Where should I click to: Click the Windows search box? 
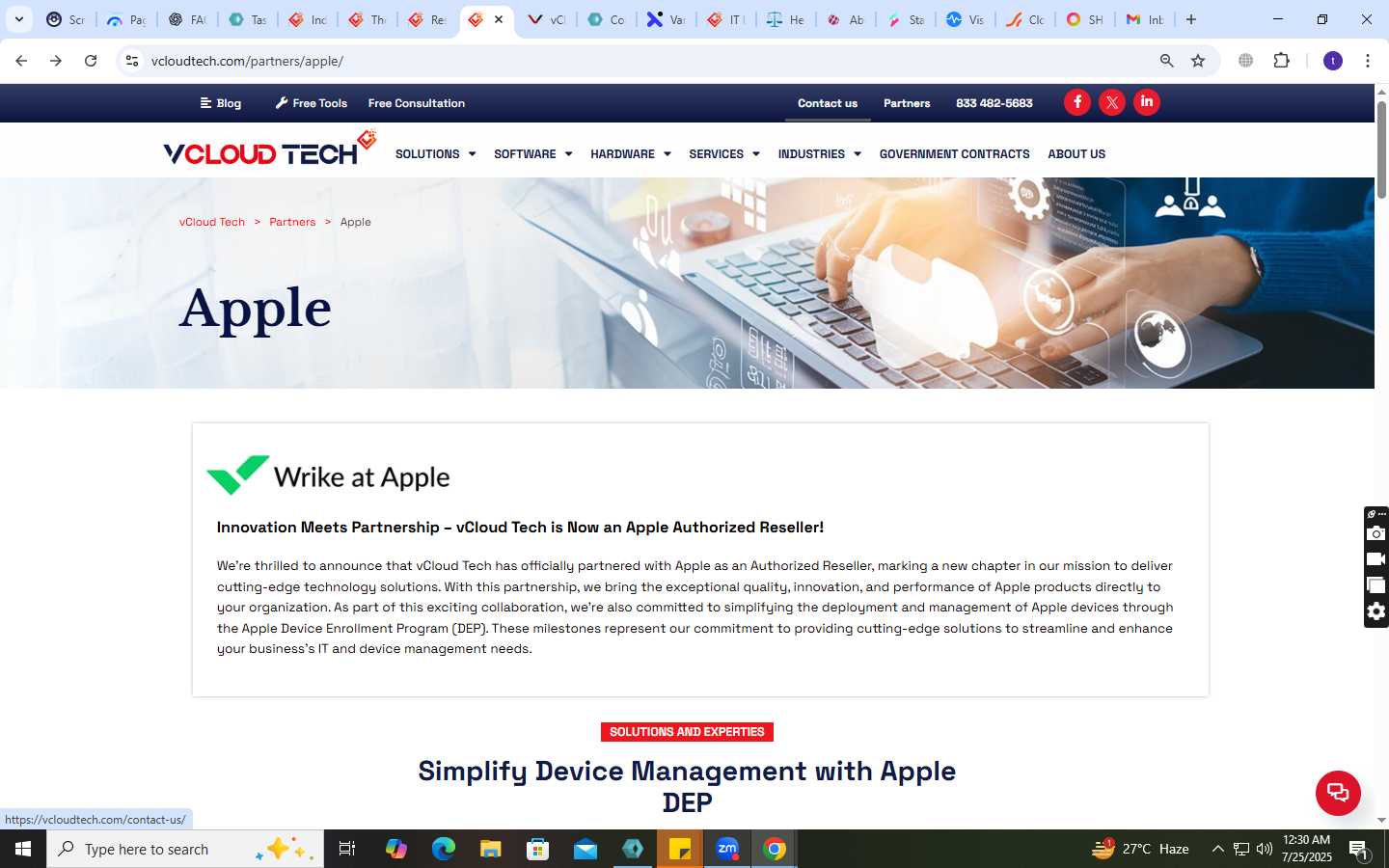pos(185,849)
